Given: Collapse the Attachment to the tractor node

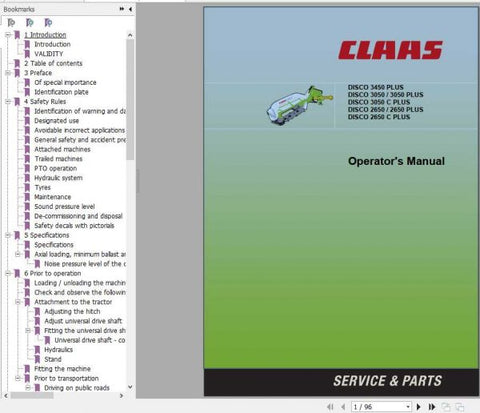Looking at the screenshot, I should (18, 302).
